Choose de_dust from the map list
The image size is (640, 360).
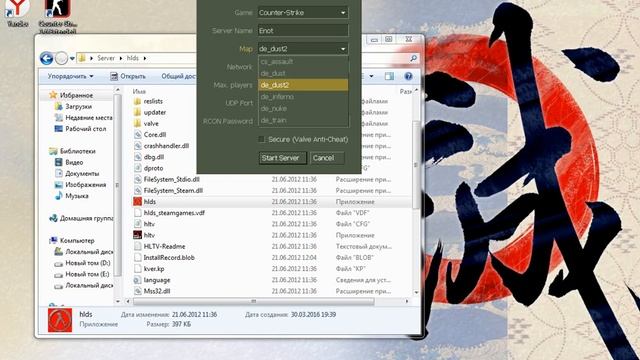coord(303,73)
